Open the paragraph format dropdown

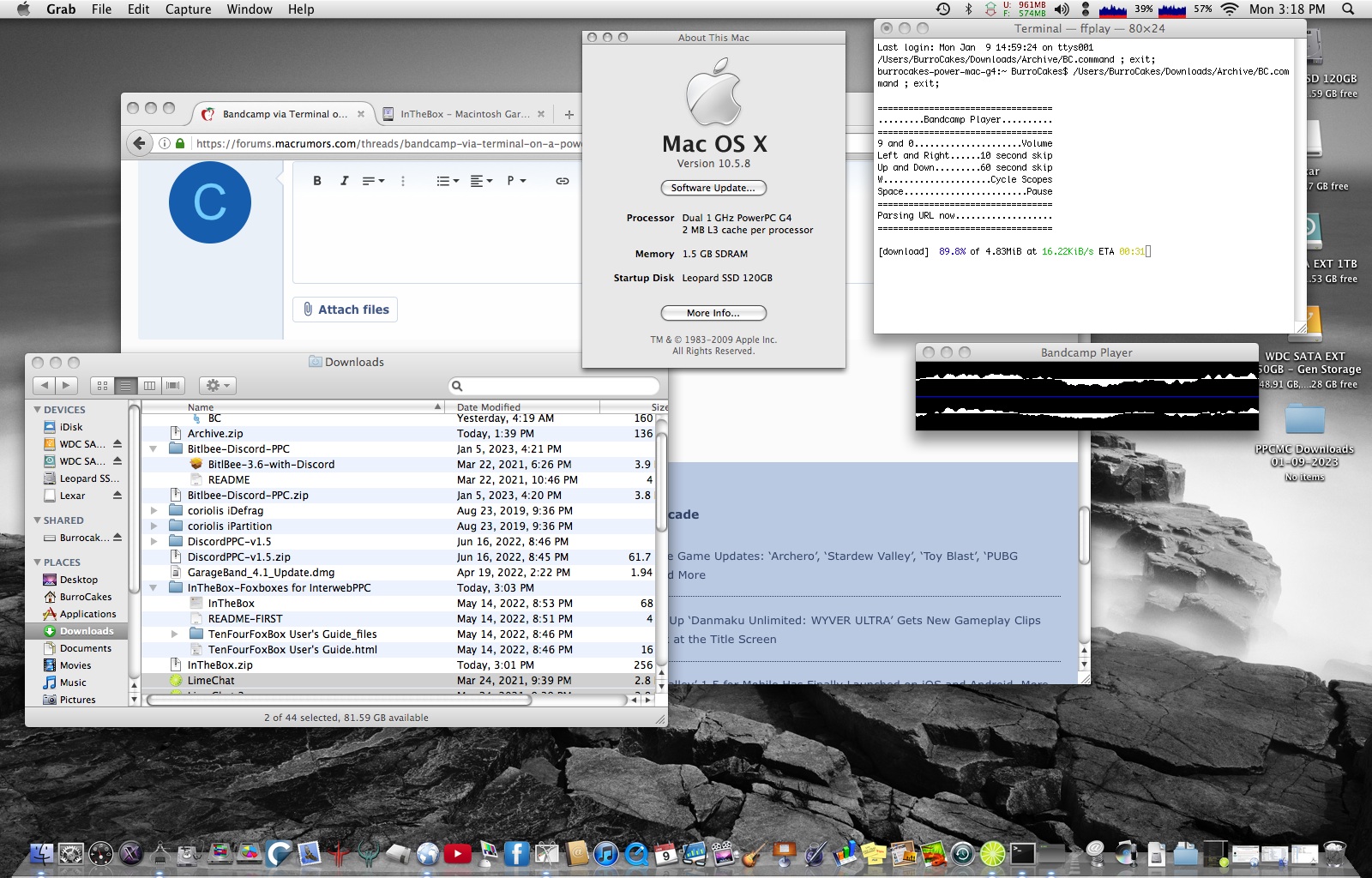click(516, 181)
